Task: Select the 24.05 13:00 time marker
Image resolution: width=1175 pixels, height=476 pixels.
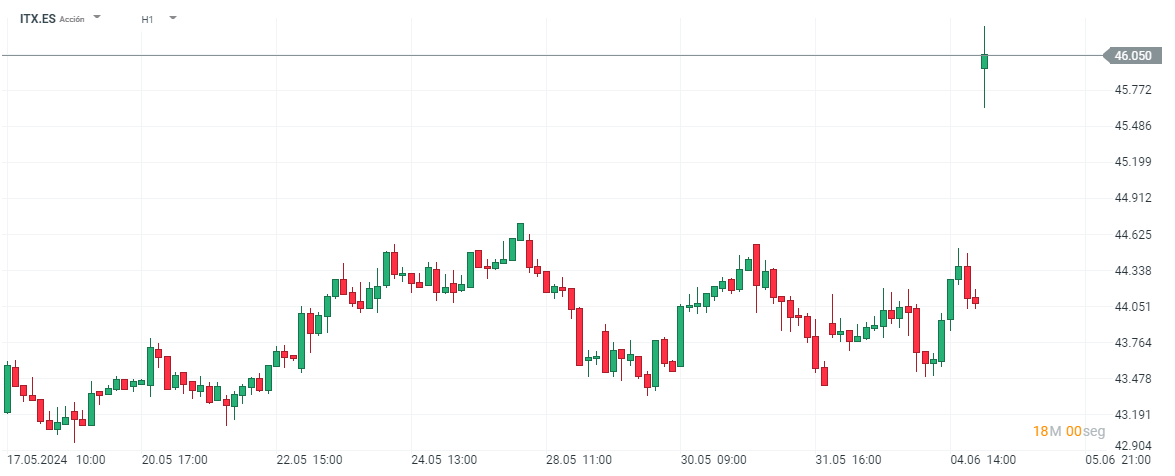Action: click(x=444, y=460)
